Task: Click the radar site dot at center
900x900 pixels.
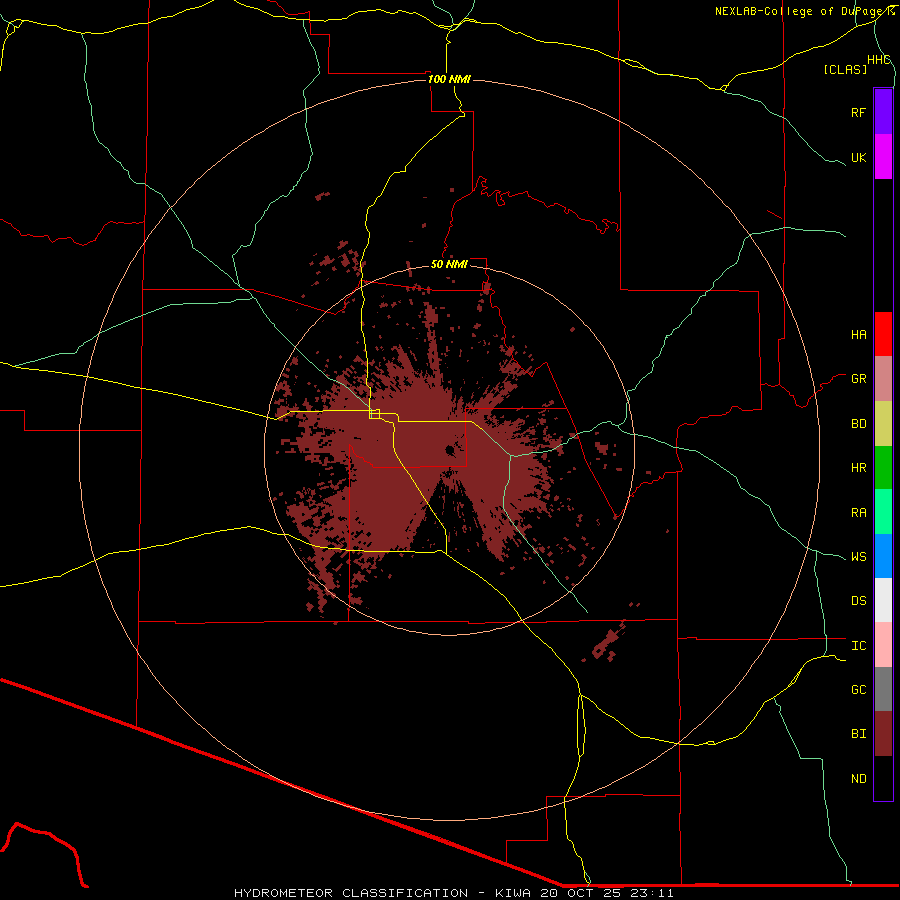Action: click(450, 451)
